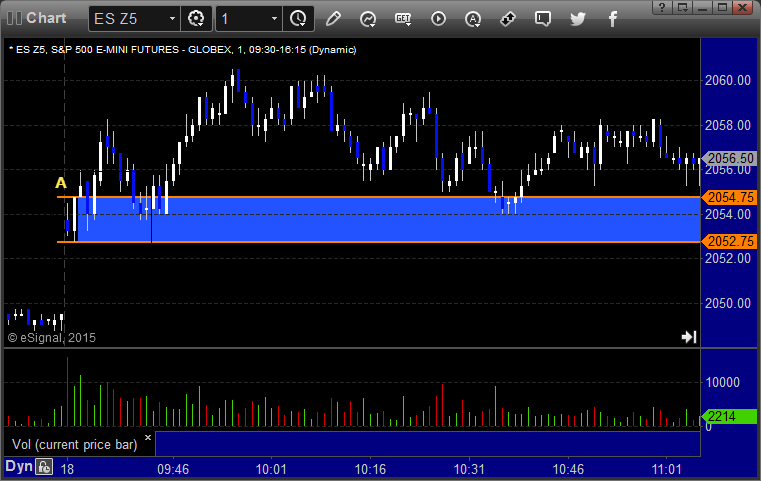This screenshot has width=761, height=481.
Task: Click the chart title ES Z5 description text
Action: (x=184, y=50)
